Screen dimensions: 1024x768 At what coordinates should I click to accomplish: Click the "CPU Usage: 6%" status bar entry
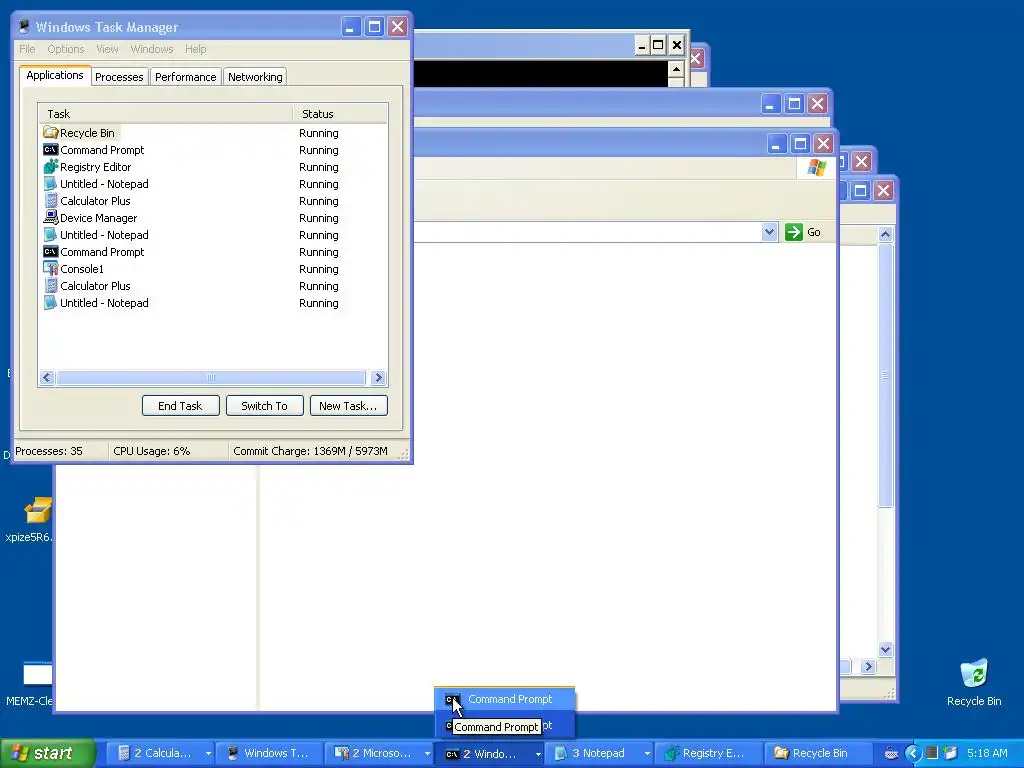tap(152, 451)
